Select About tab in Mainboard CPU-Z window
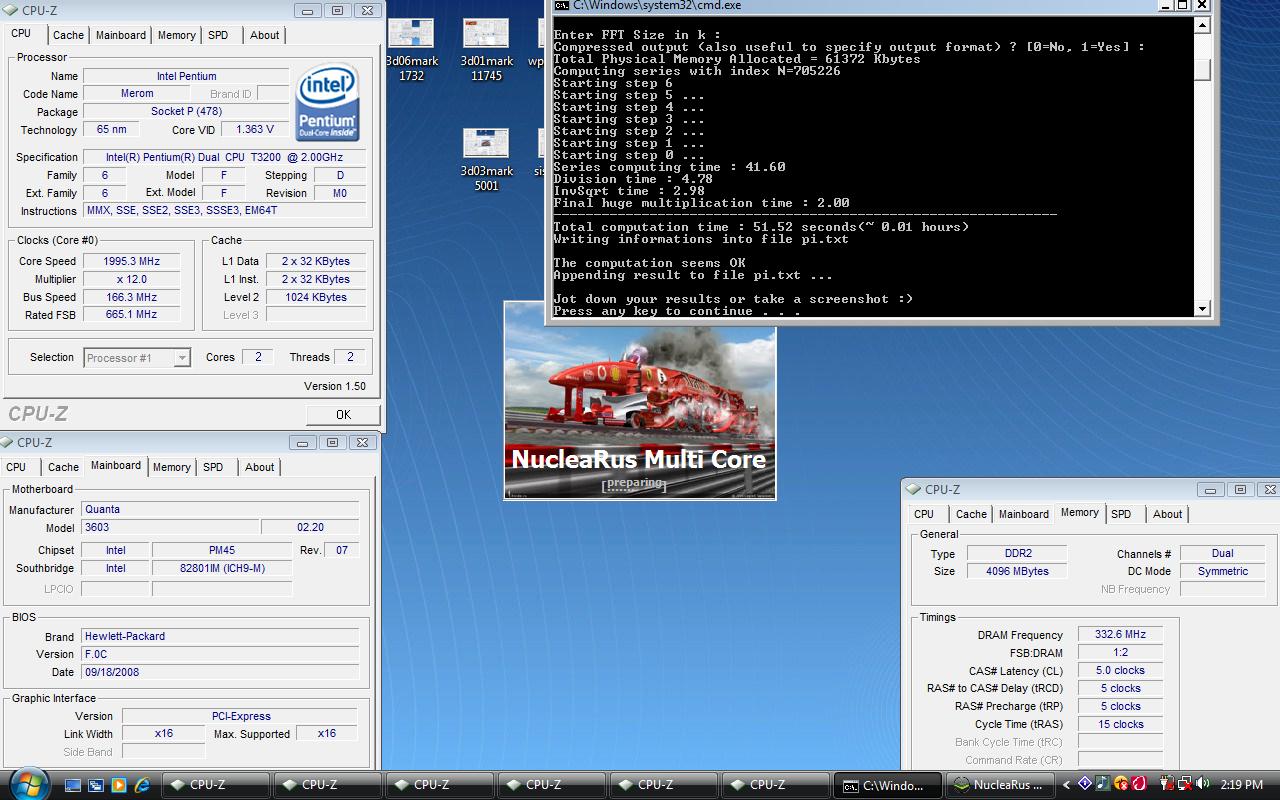 (260, 467)
